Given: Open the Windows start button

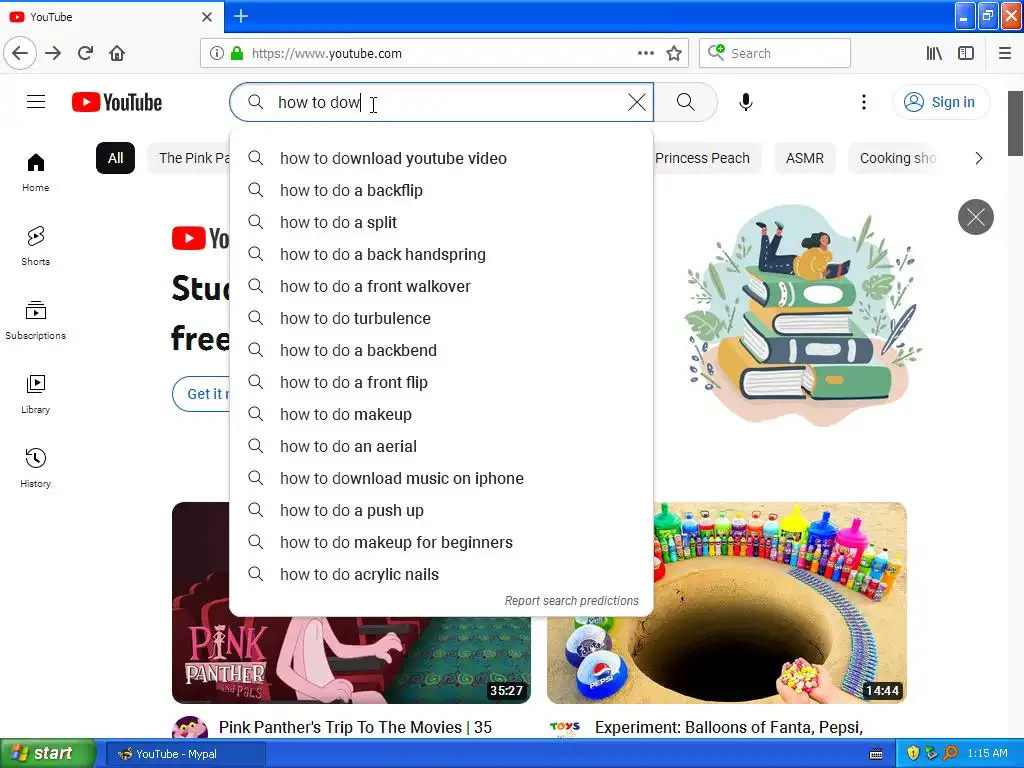Looking at the screenshot, I should point(47,754).
